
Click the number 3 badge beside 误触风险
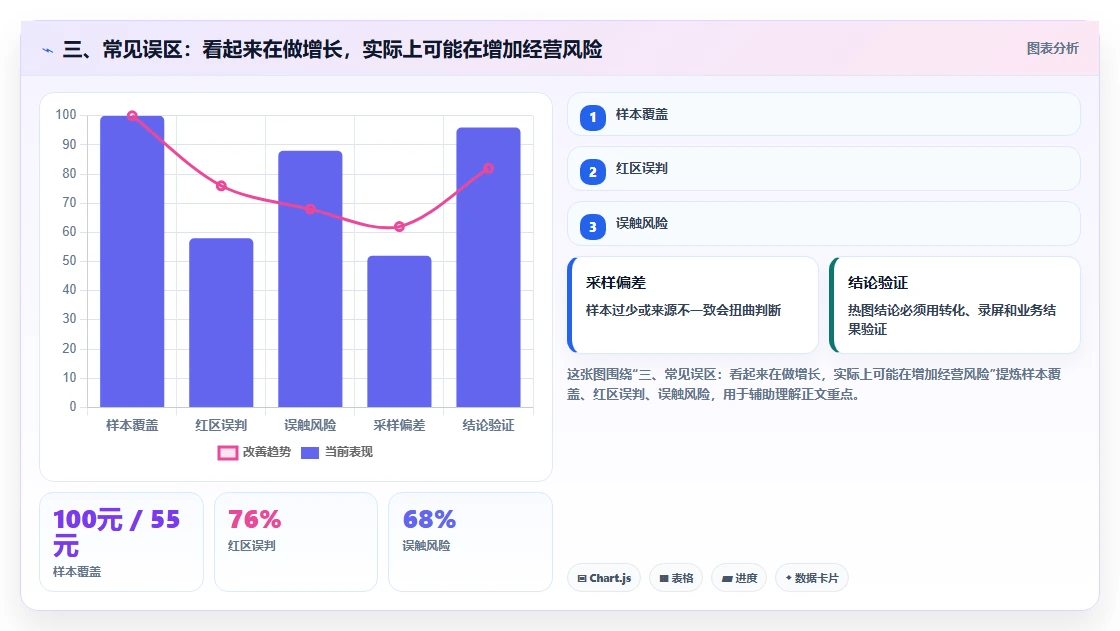(x=593, y=227)
